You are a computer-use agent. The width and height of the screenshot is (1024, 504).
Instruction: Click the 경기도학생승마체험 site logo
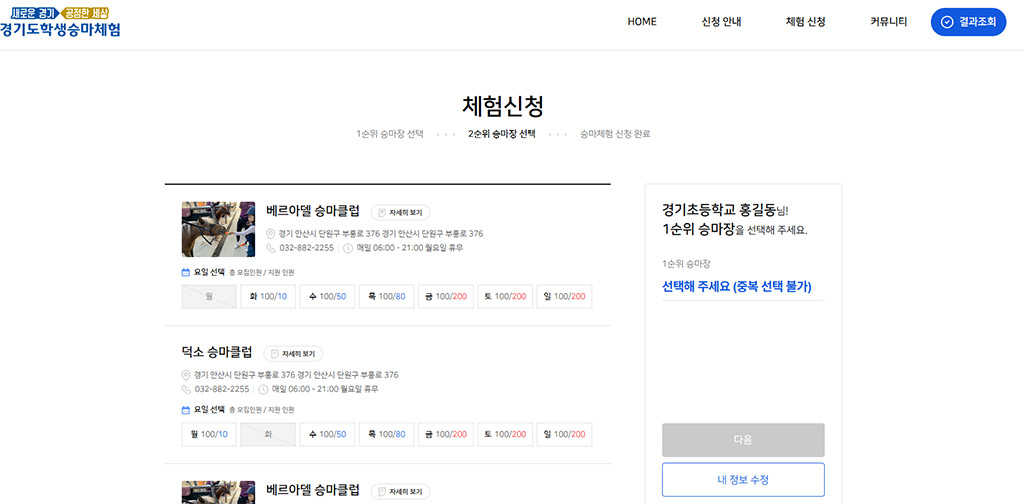click(x=61, y=22)
